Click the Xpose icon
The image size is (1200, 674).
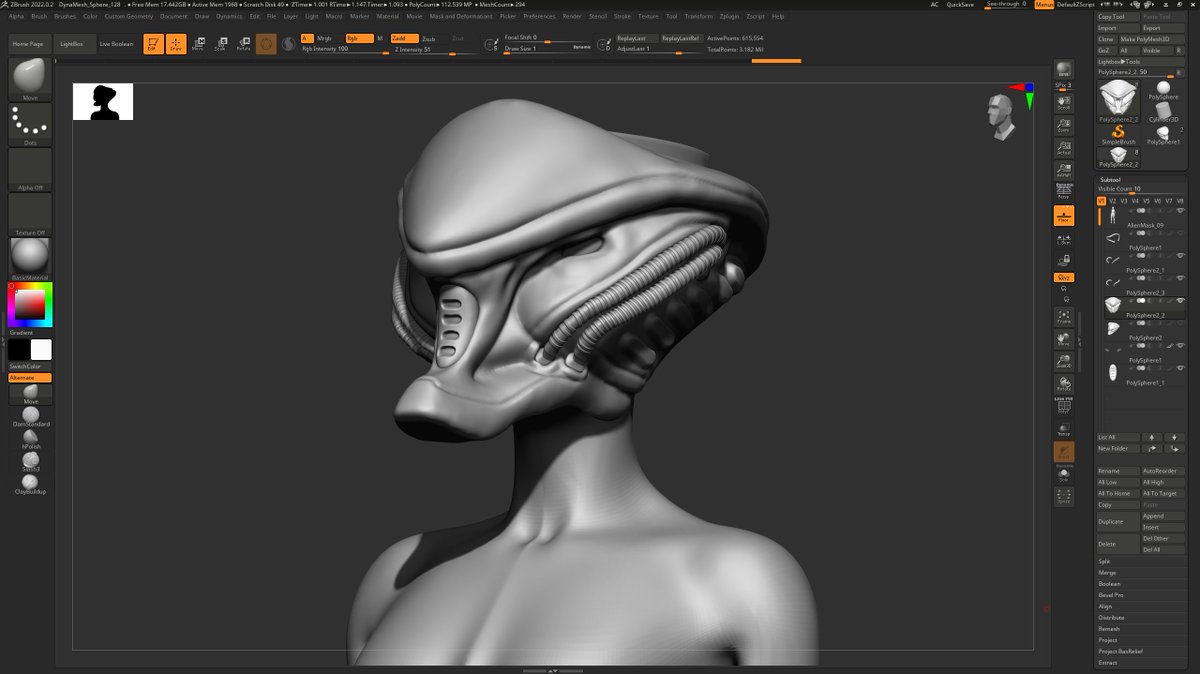tap(1064, 497)
